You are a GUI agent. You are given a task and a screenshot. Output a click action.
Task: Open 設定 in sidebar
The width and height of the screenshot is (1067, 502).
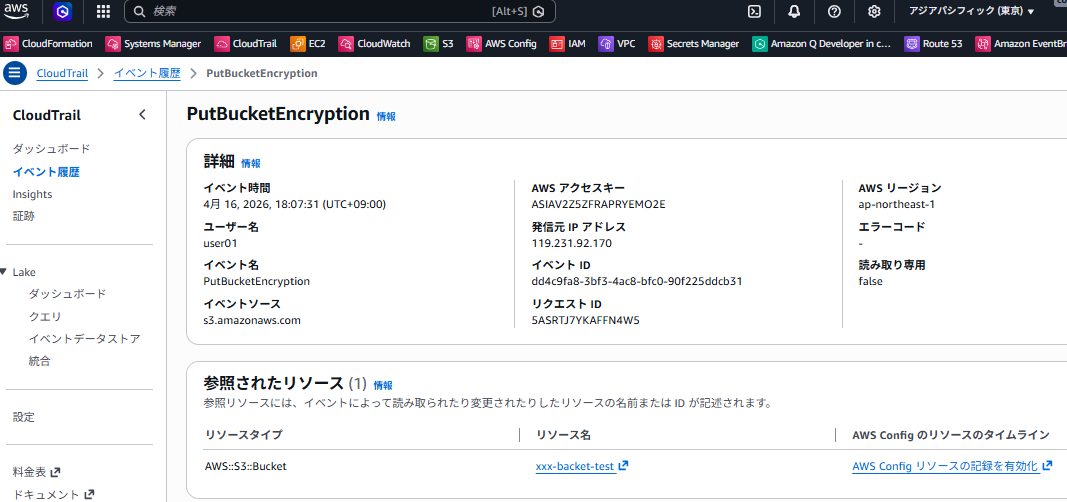click(23, 417)
